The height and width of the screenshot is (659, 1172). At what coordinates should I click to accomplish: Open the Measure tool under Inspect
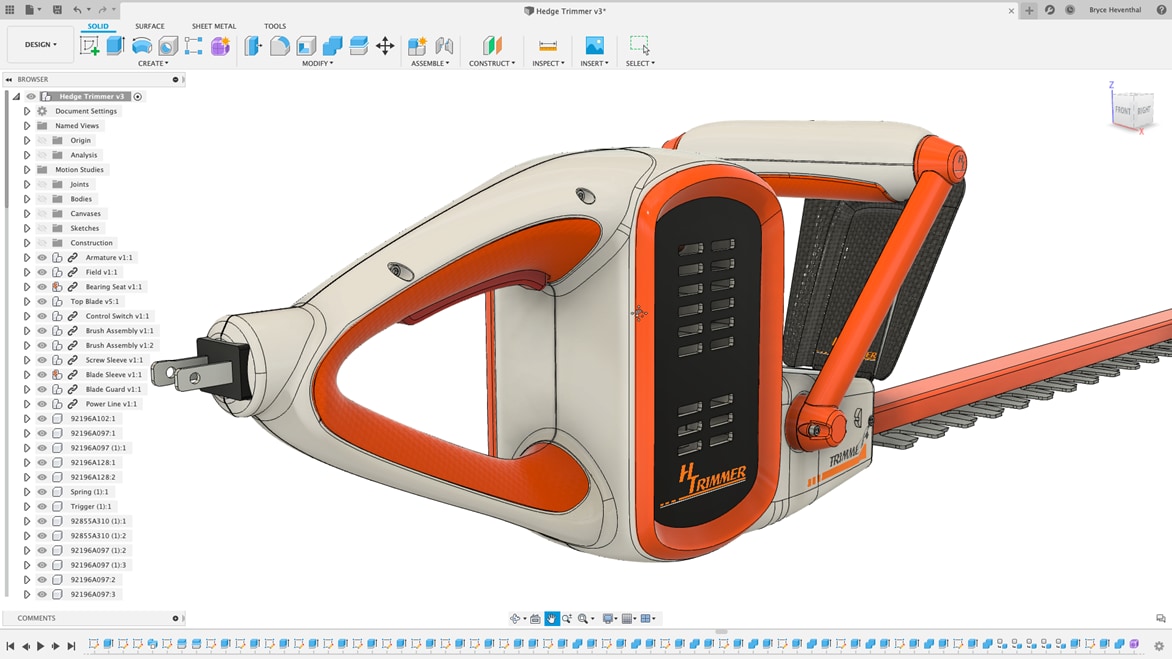[547, 44]
